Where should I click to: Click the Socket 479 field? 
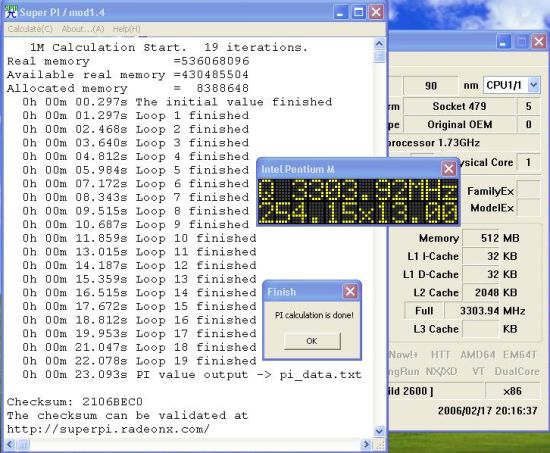pos(460,106)
